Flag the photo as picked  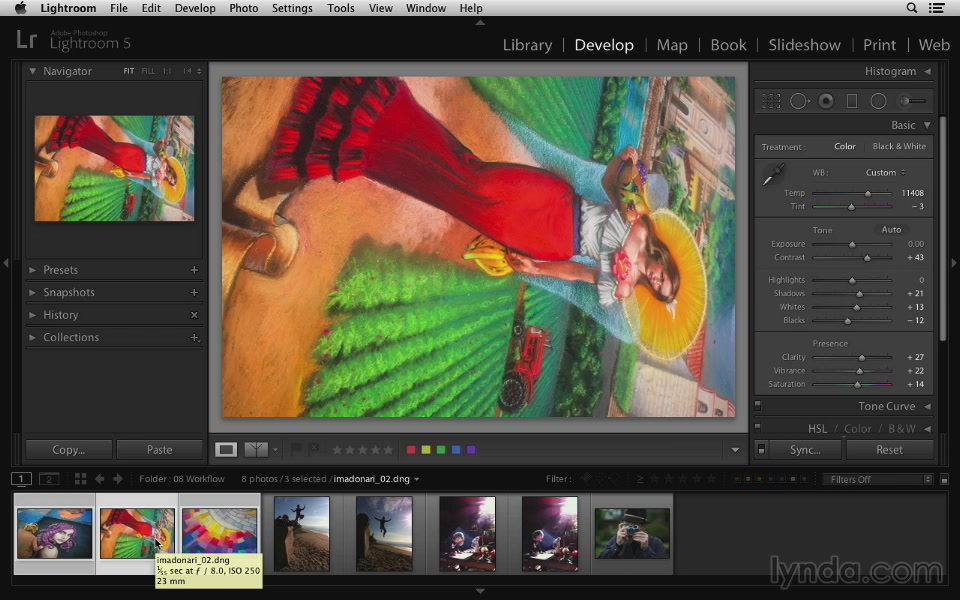(296, 450)
